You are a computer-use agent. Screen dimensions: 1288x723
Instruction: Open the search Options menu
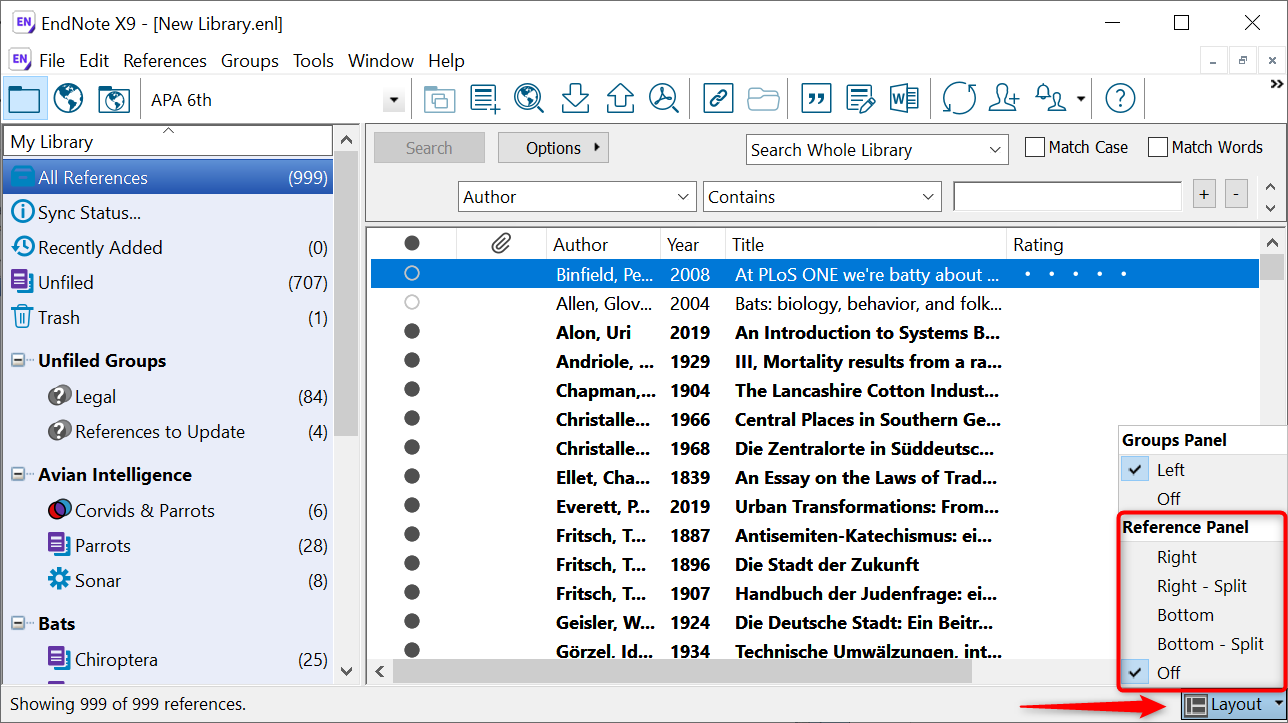pos(553,147)
